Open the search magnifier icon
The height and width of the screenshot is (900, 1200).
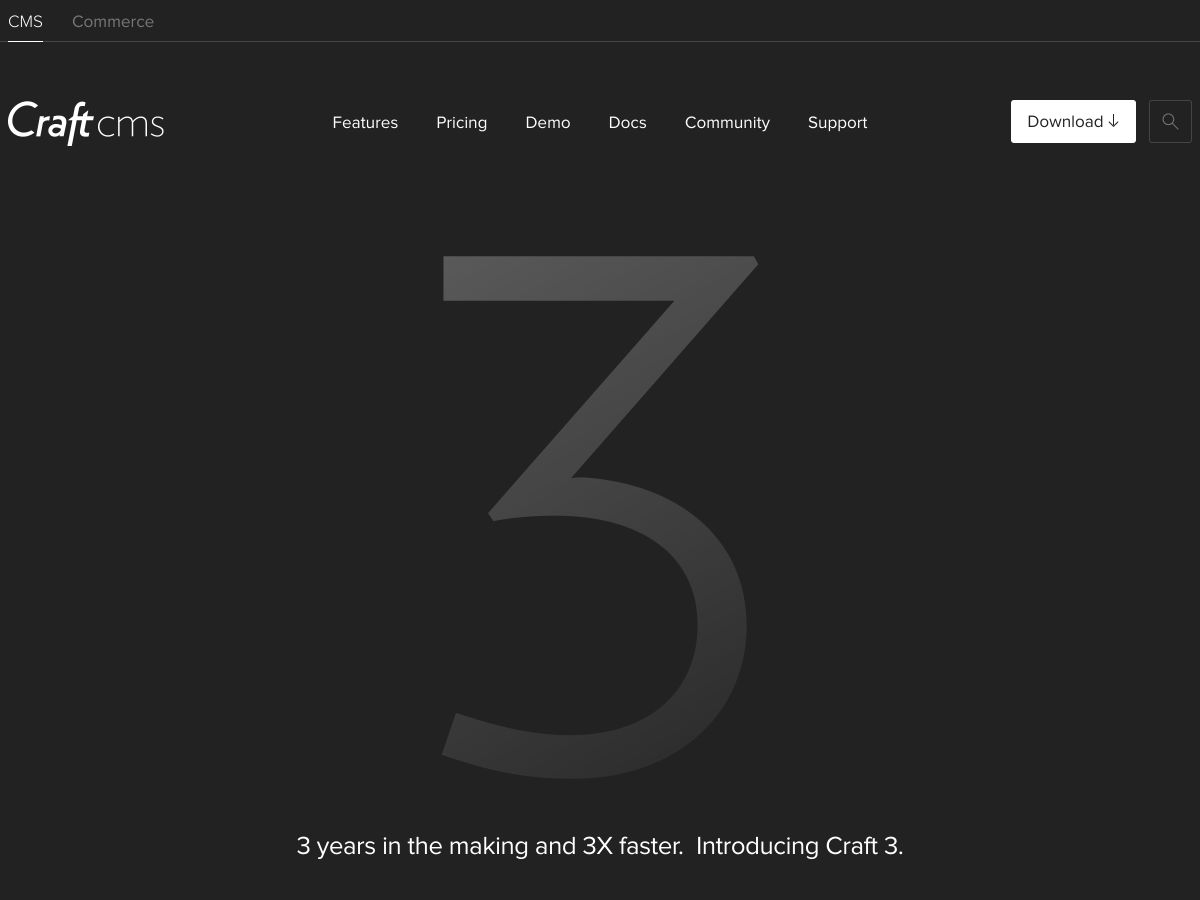tap(1170, 121)
